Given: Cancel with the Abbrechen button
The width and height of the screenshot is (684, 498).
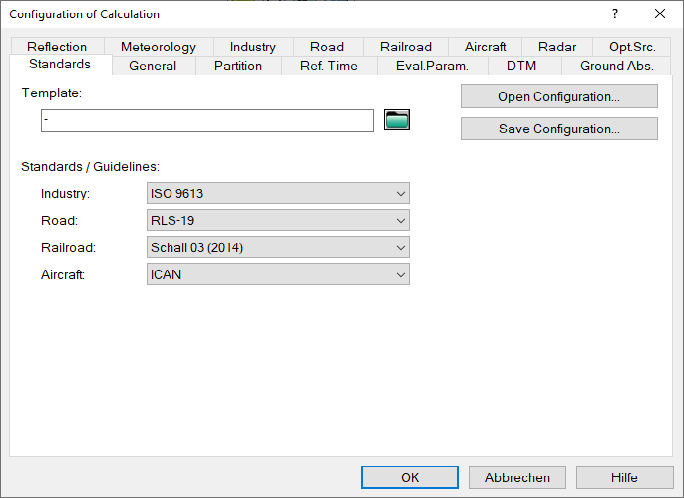Looking at the screenshot, I should [517, 477].
